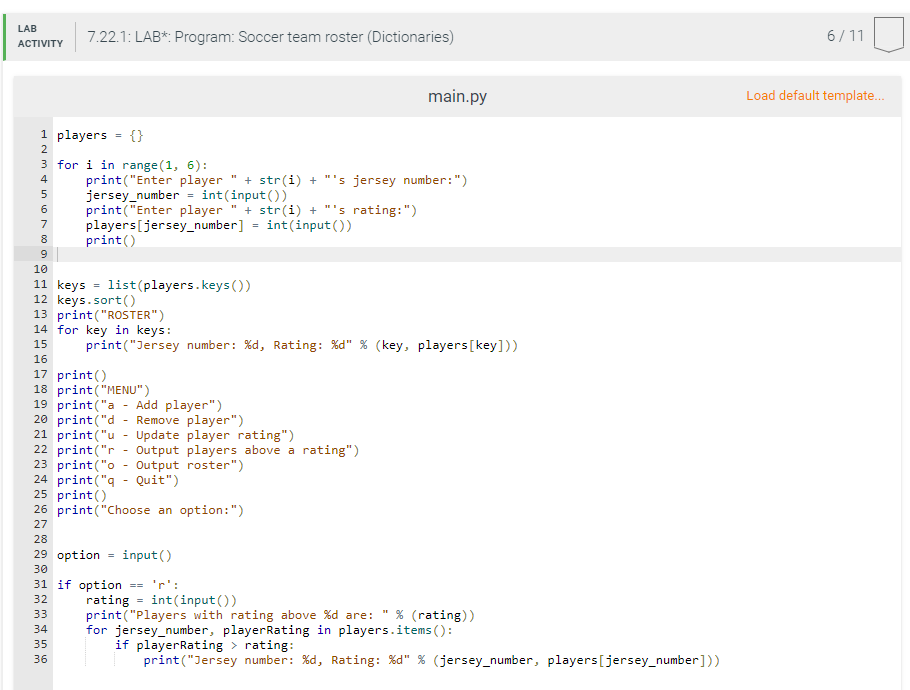Place cursor on option = input() line
Viewport: 910px width, 690px height.
[x=110, y=554]
